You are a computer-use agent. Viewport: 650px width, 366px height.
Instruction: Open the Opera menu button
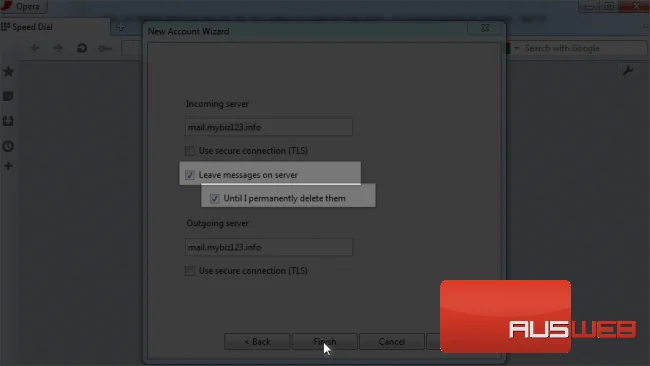tap(23, 6)
